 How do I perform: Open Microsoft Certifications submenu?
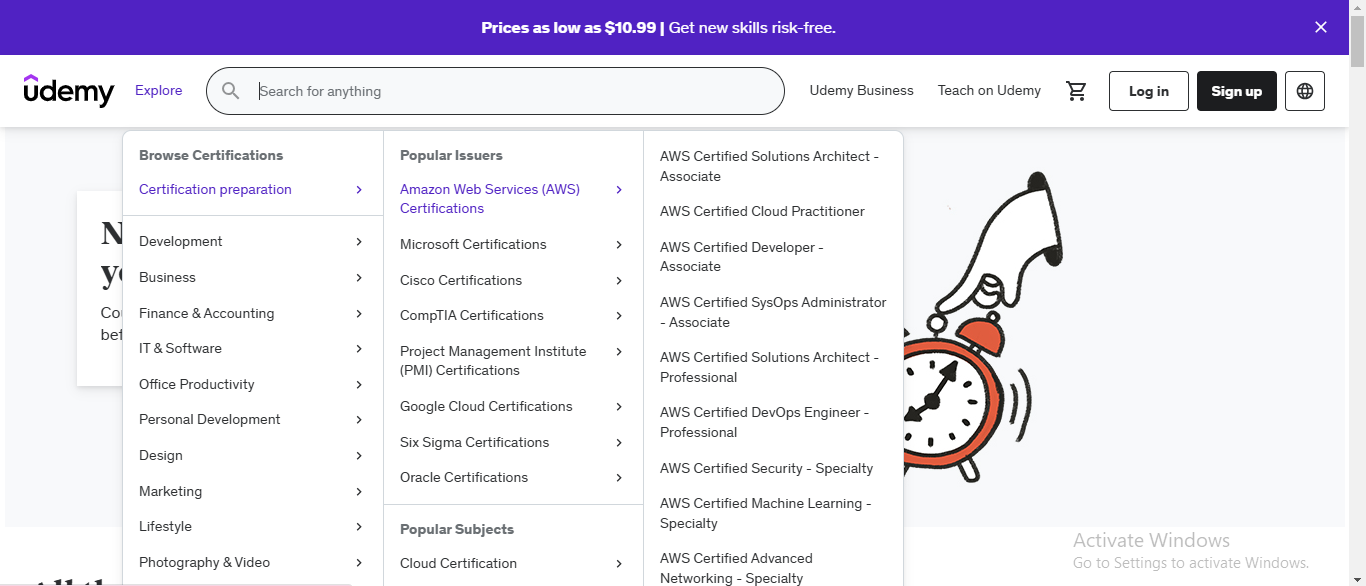pos(513,245)
